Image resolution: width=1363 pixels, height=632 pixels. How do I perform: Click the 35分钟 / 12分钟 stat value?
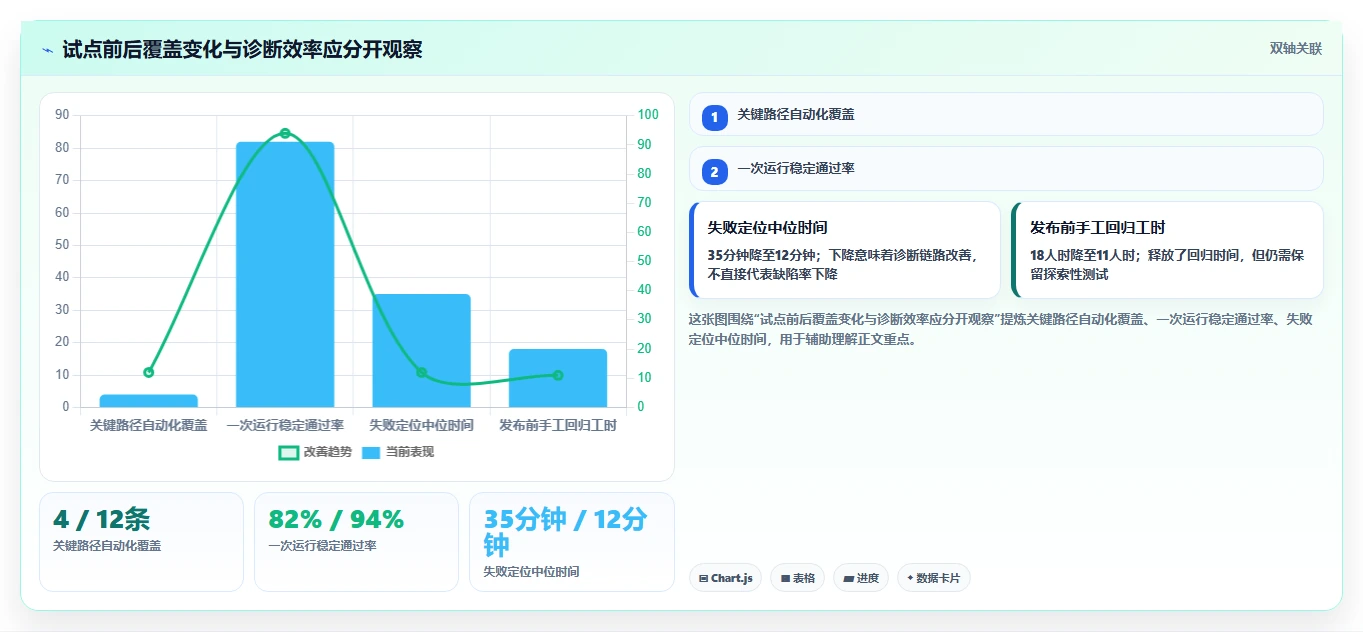click(565, 532)
